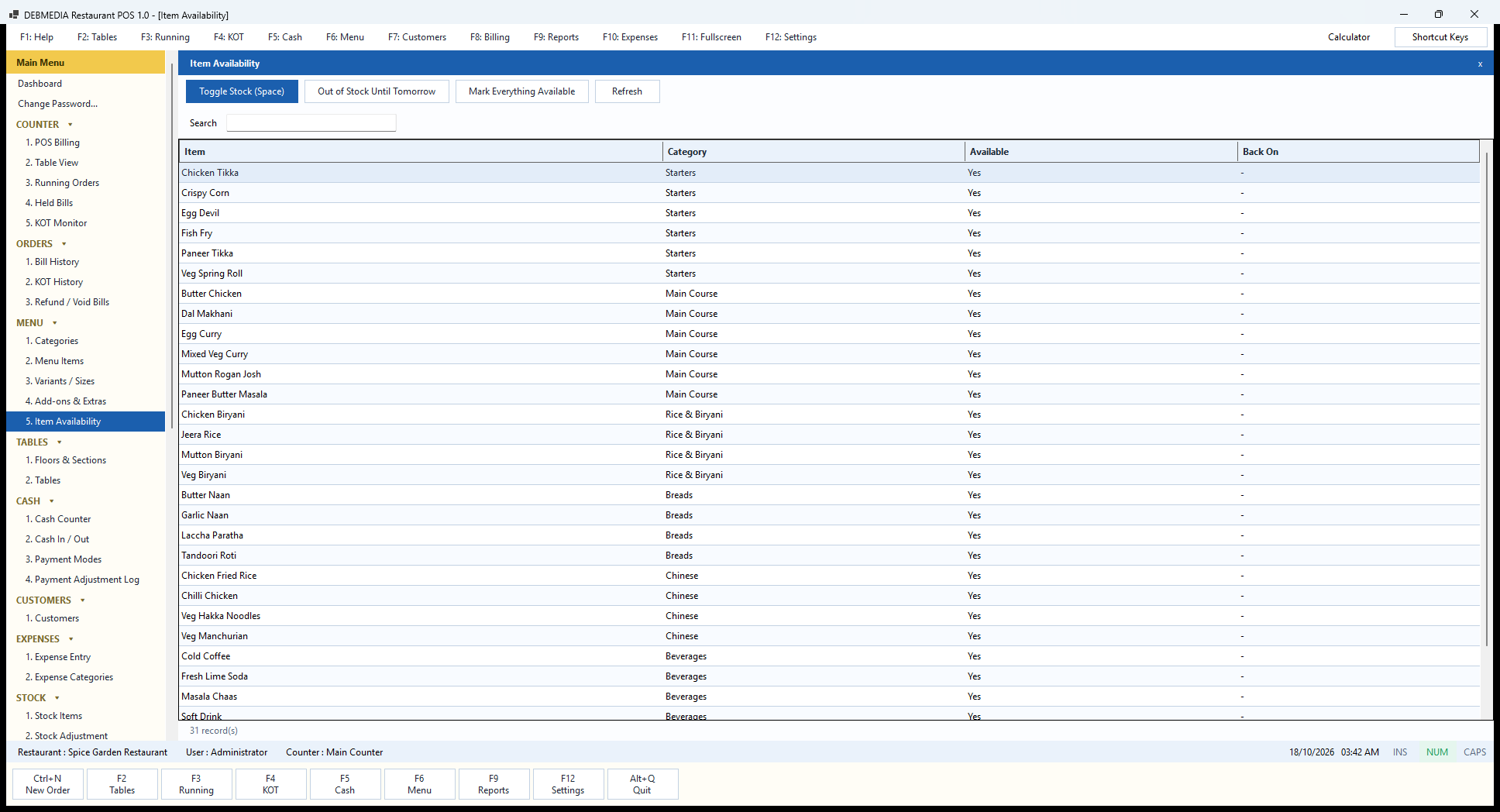Collapse the CASH section arrow

[x=52, y=501]
